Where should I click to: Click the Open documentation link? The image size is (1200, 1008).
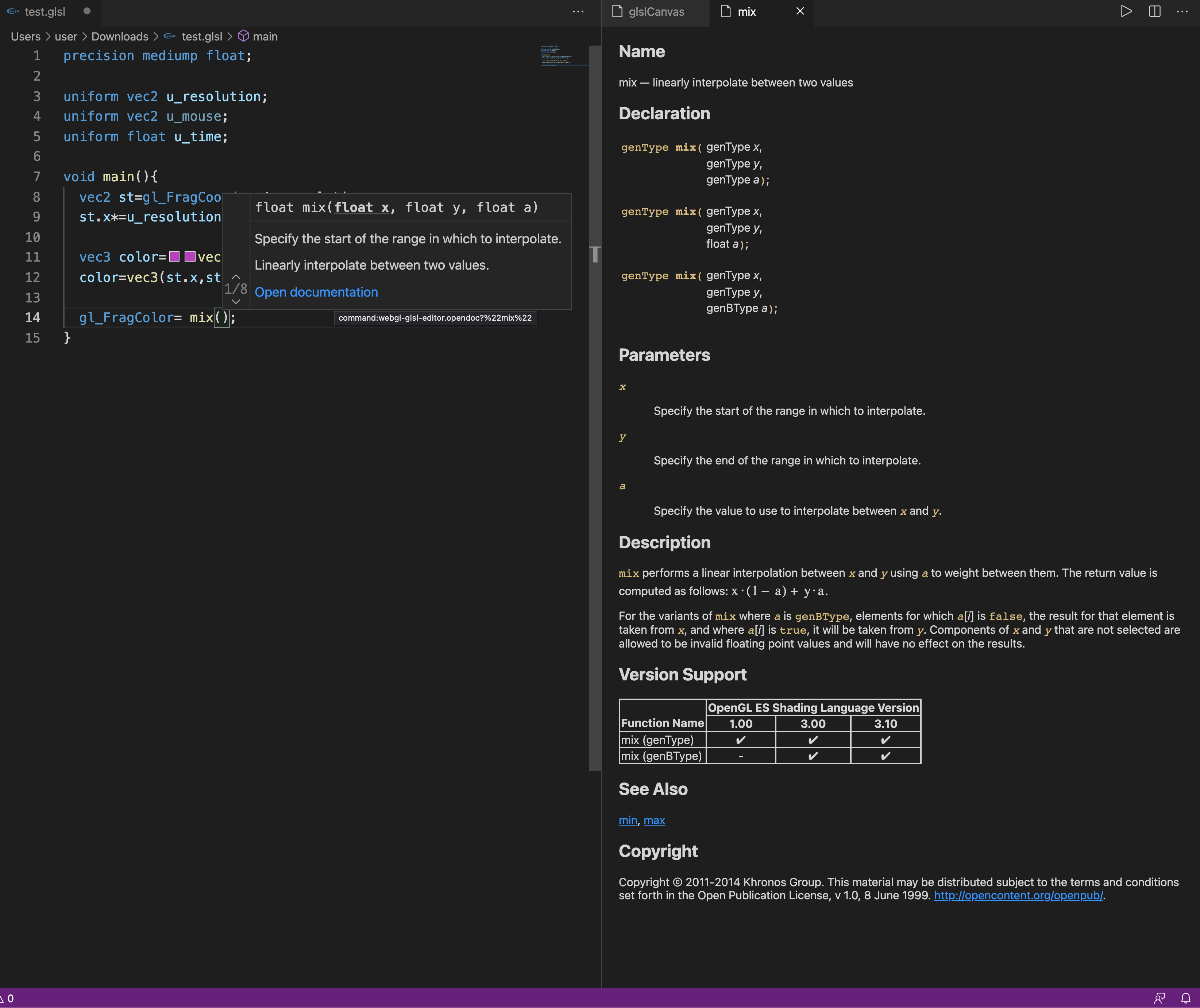click(x=316, y=292)
